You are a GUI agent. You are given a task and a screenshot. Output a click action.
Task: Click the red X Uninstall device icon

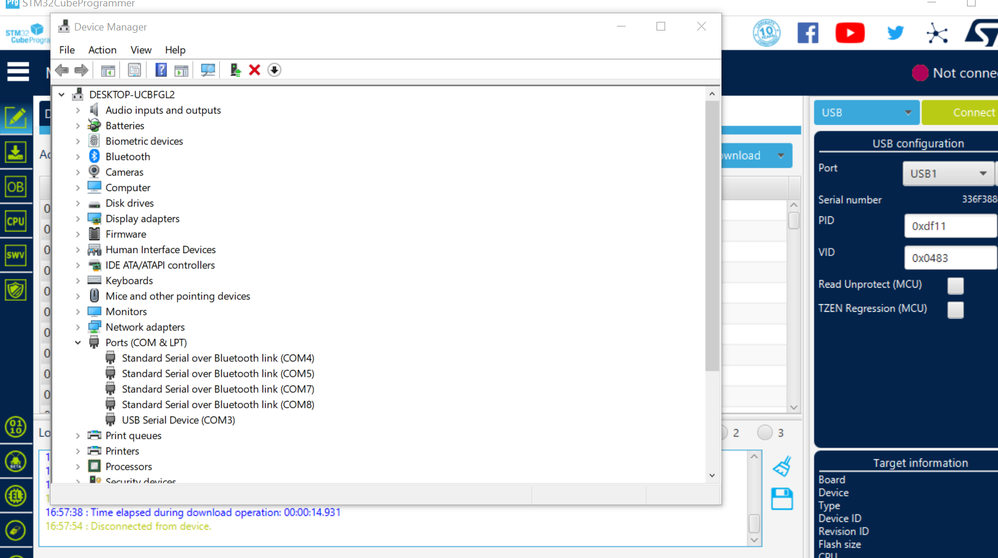[x=255, y=70]
